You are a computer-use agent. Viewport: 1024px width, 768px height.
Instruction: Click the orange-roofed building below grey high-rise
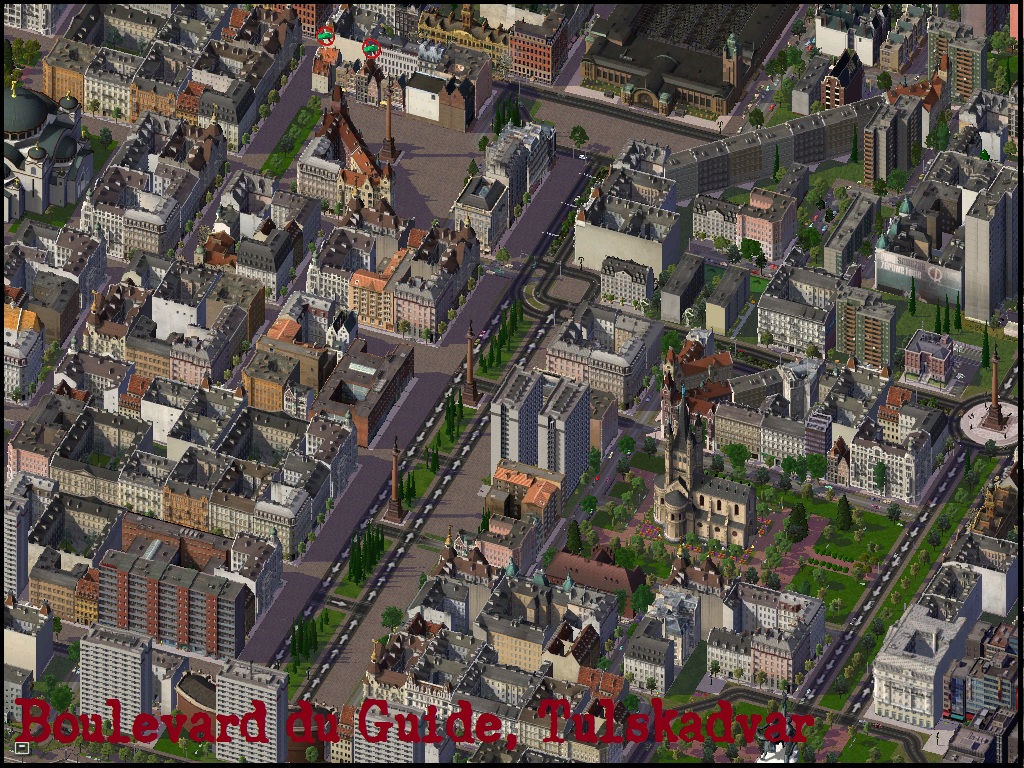(x=527, y=490)
